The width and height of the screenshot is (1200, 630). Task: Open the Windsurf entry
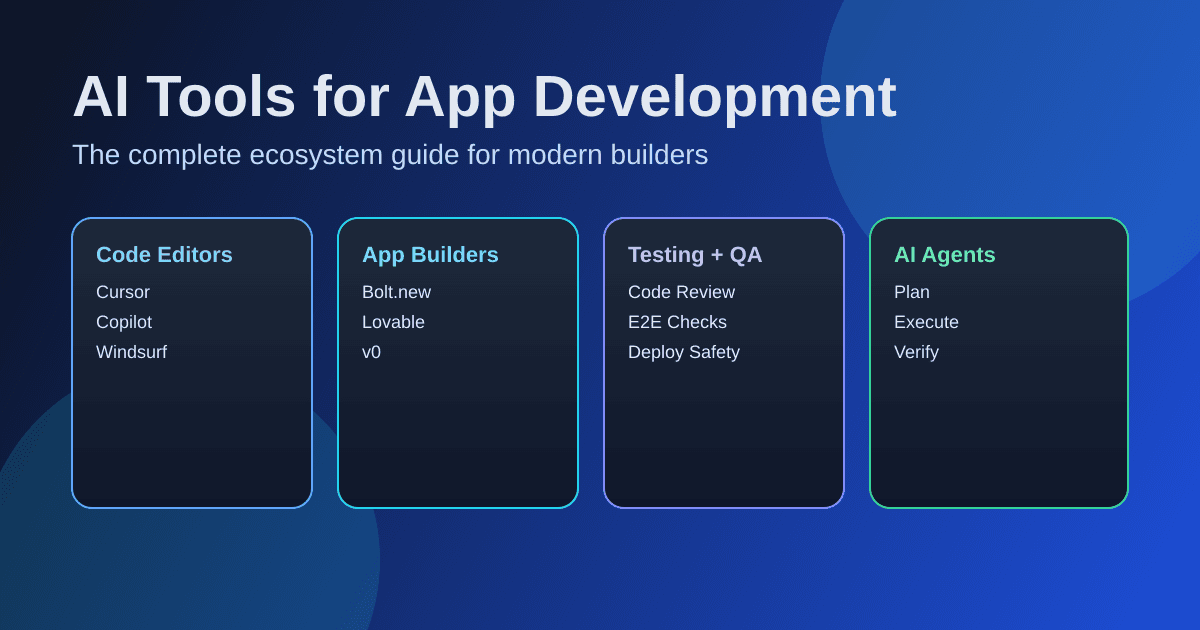point(131,352)
